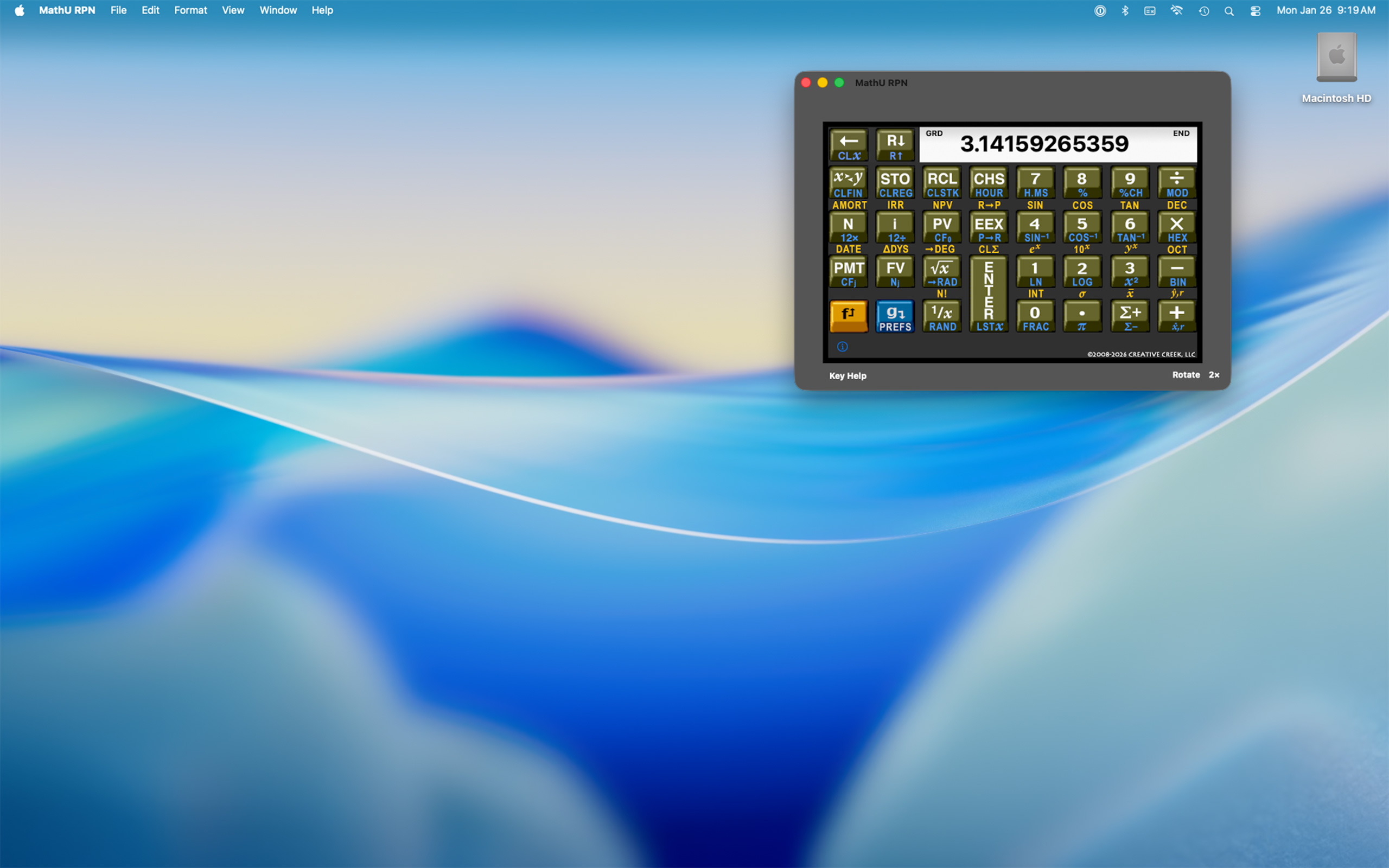
Task: Open the Help menu
Action: [x=322, y=10]
